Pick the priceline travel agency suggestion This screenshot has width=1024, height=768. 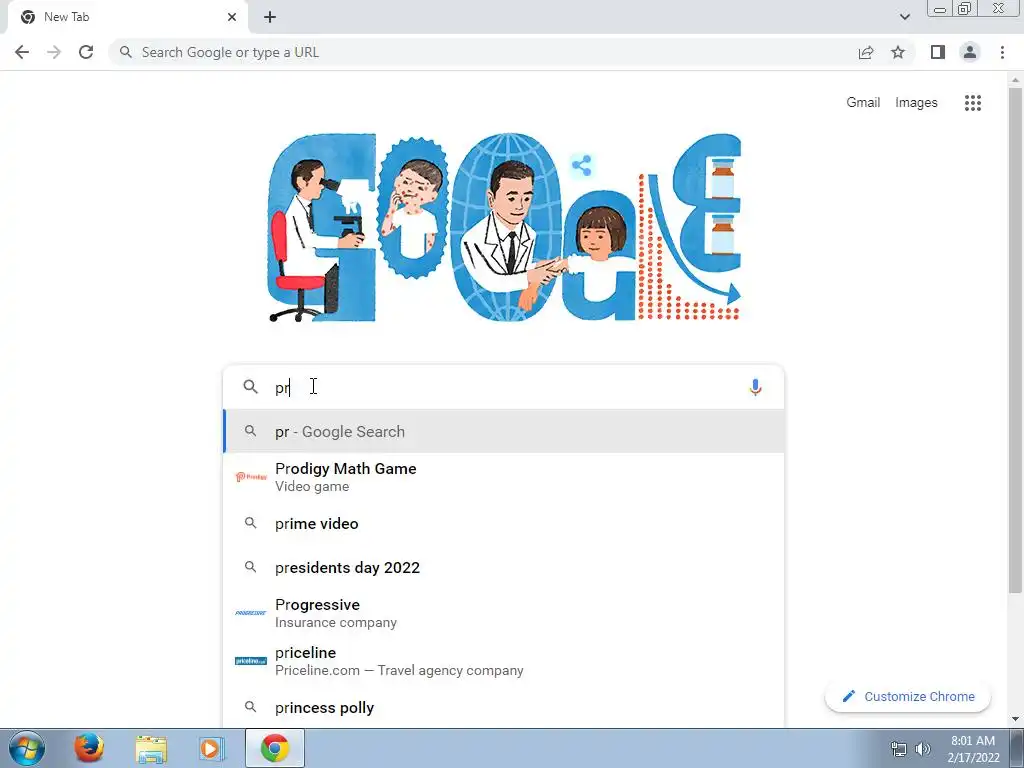point(504,661)
